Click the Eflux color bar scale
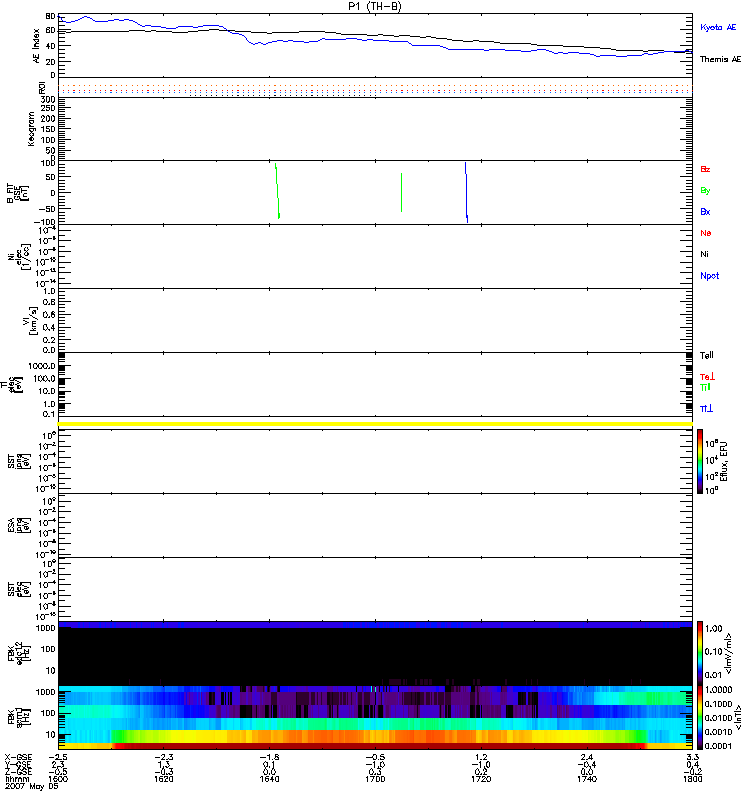Image resolution: width=750 pixels, height=800 pixels. pyautogui.click(x=700, y=461)
